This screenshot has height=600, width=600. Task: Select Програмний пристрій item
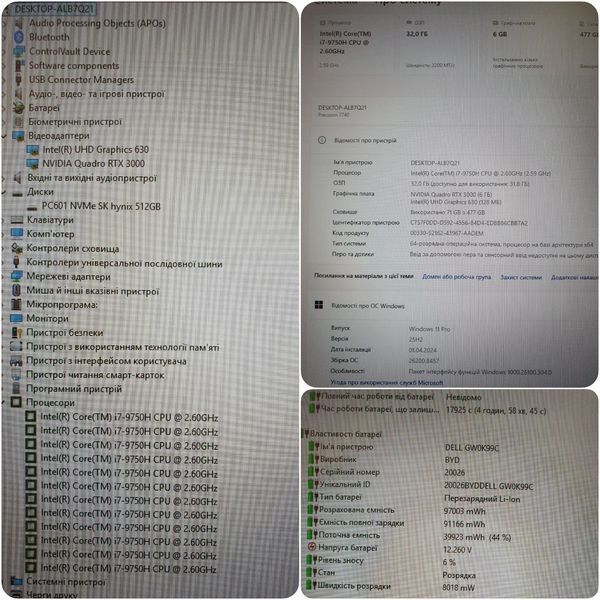click(x=74, y=389)
